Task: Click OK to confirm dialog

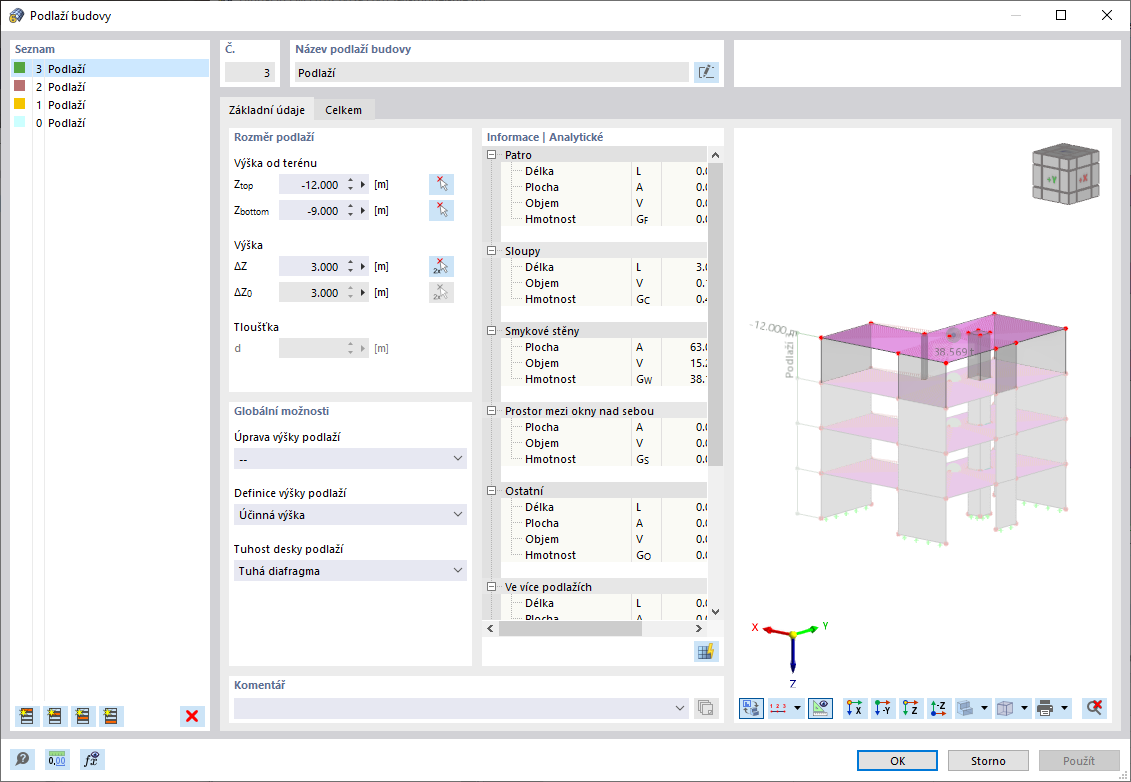Action: coord(897,760)
